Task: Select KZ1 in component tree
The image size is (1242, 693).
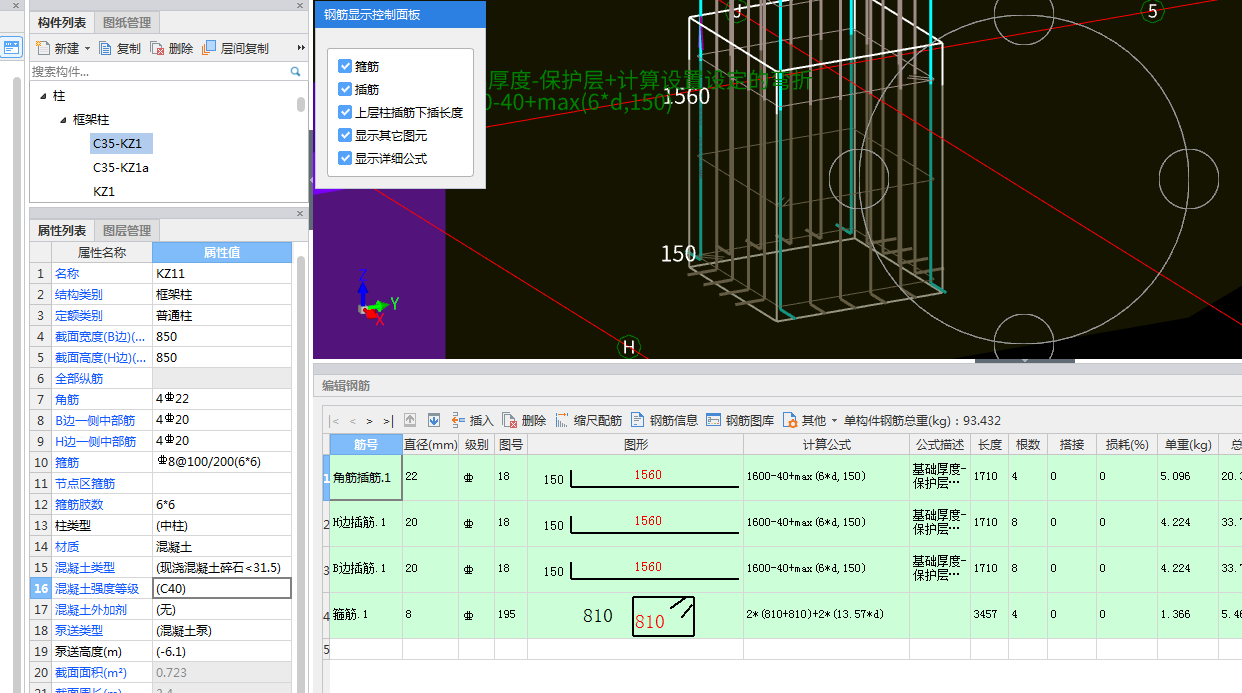Action: (104, 191)
